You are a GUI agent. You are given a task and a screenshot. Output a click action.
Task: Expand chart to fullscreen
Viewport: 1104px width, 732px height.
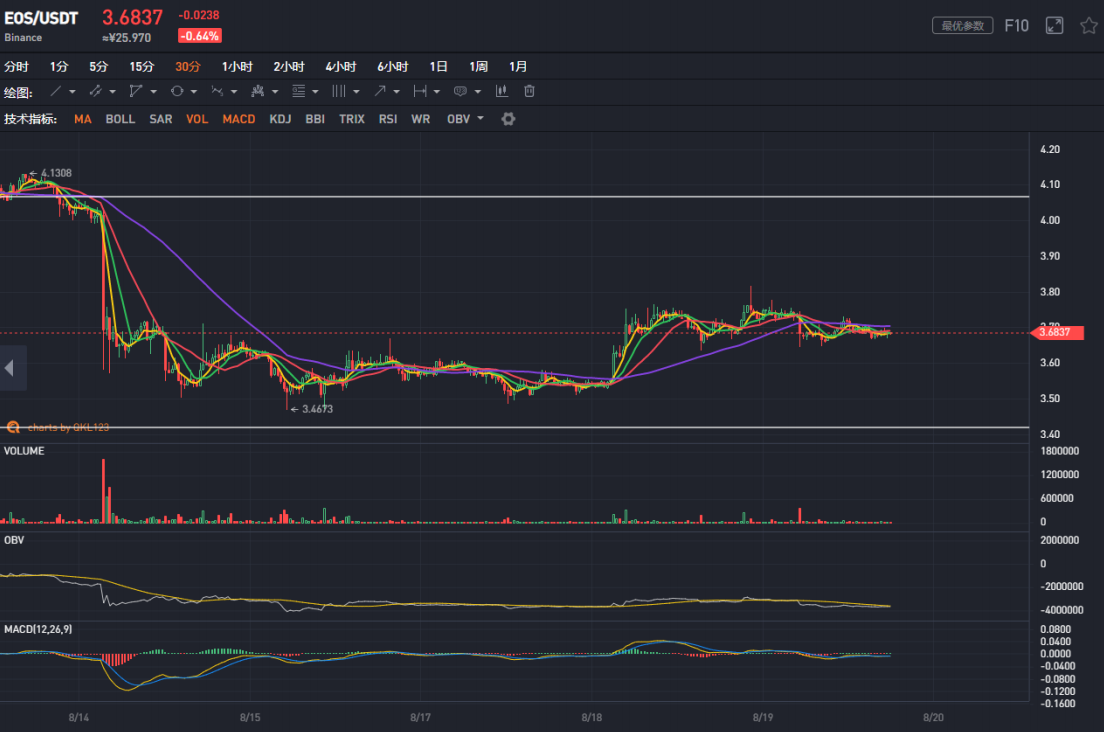coord(1054,26)
